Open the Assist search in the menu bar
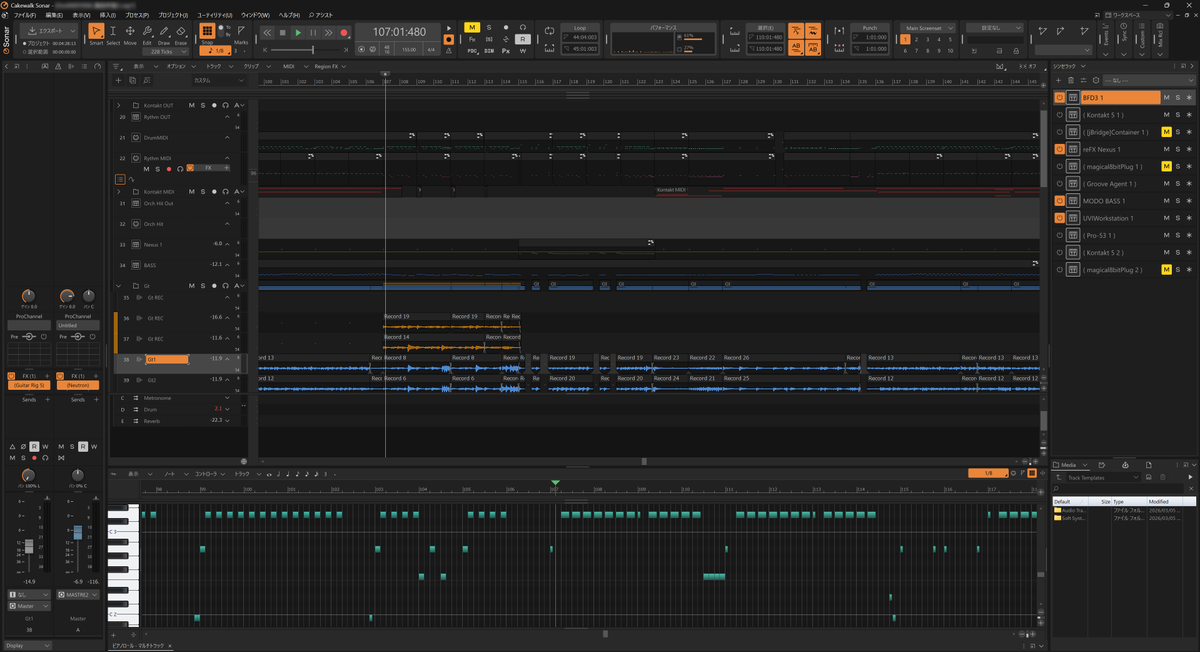The height and width of the screenshot is (652, 1200). point(322,15)
